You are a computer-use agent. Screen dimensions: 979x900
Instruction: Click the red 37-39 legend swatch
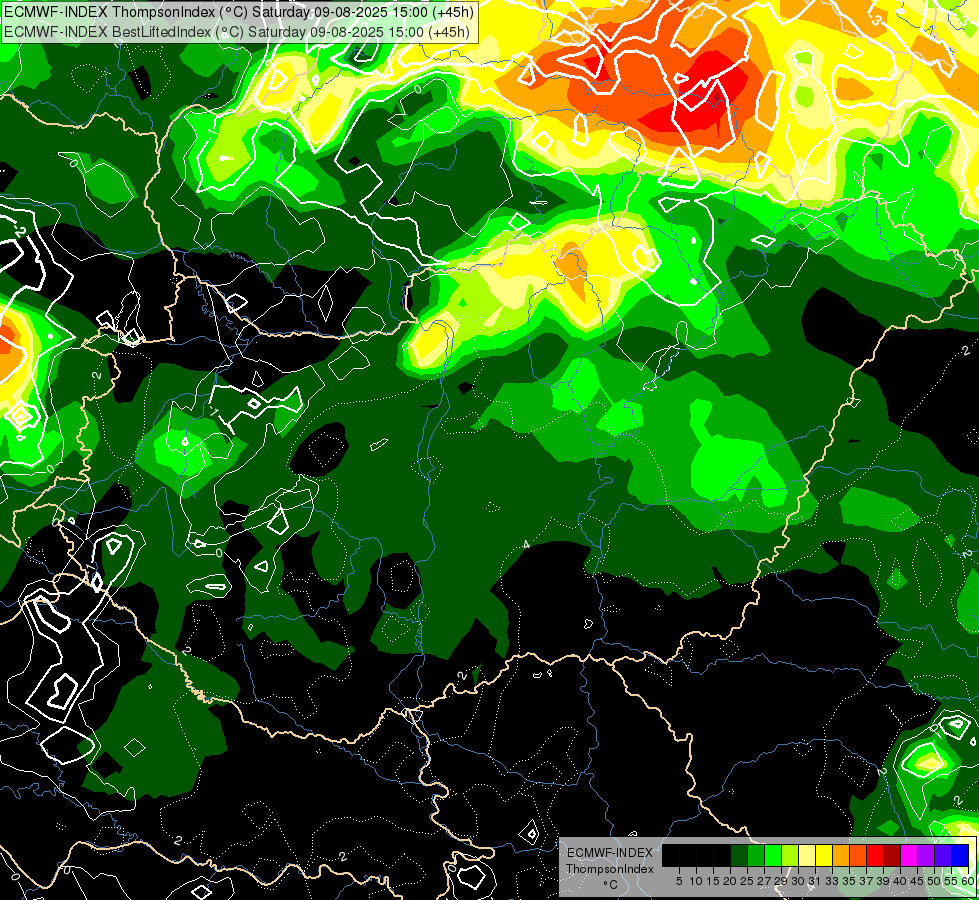coord(875,856)
